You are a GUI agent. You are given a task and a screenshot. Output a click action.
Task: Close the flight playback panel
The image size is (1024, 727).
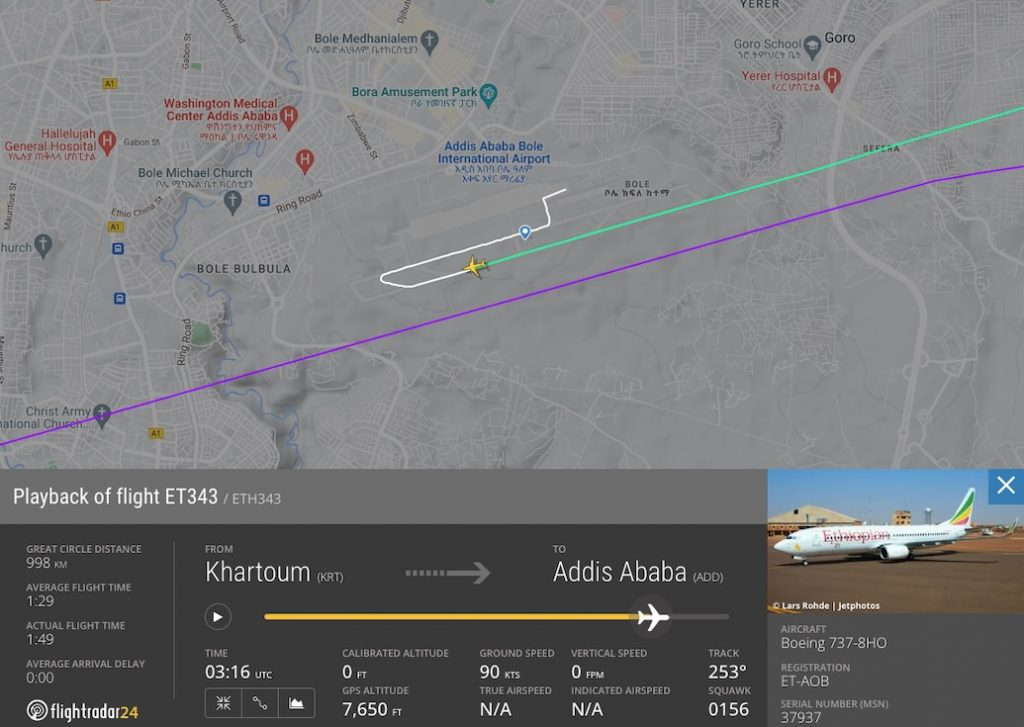pyautogui.click(x=1005, y=487)
